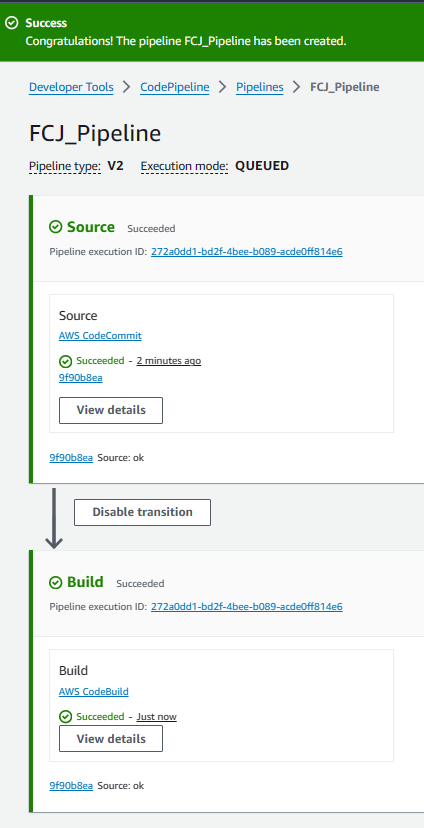The height and width of the screenshot is (828, 424).
Task: Open Build stage pipeline execution ID link
Action: pyautogui.click(x=247, y=607)
